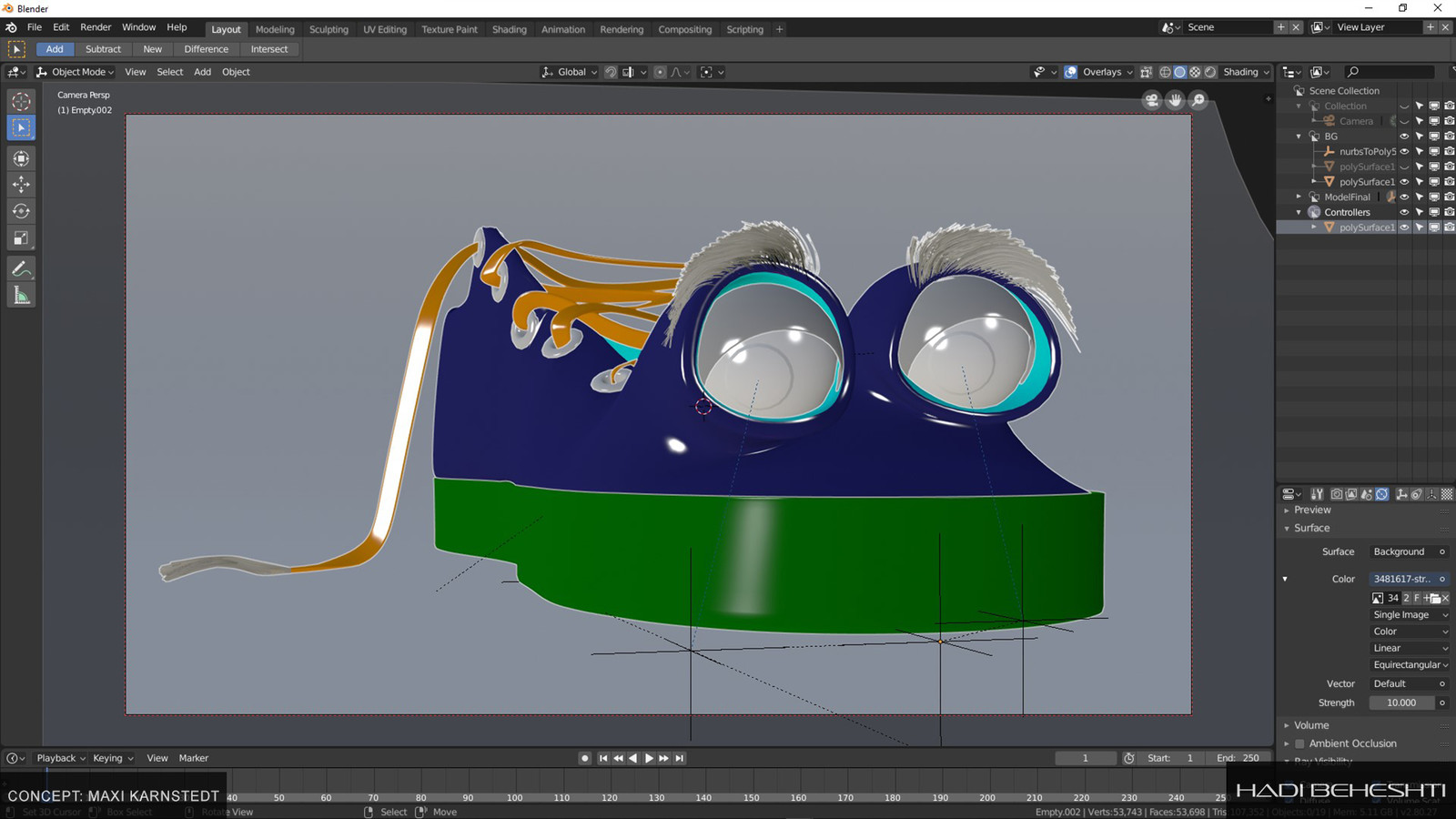1456x819 pixels.
Task: Choose the Transform tool in toolbar
Action: pos(21,158)
